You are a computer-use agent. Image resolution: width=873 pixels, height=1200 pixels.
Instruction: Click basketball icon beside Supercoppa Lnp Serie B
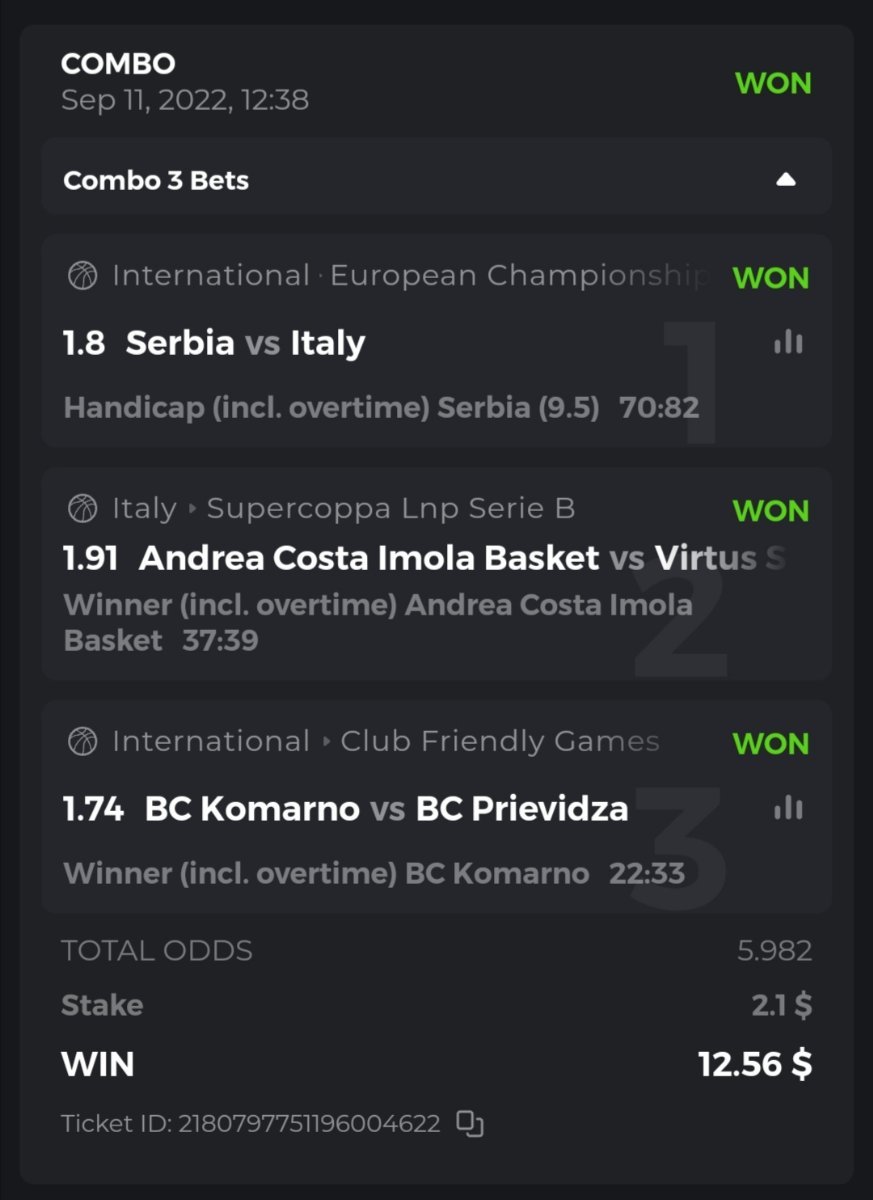point(82,509)
